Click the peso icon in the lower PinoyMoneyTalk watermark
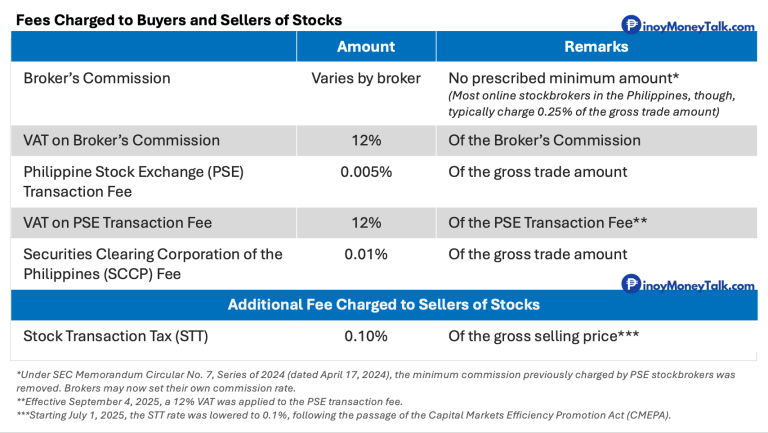This screenshot has width=768, height=433. coord(631,285)
